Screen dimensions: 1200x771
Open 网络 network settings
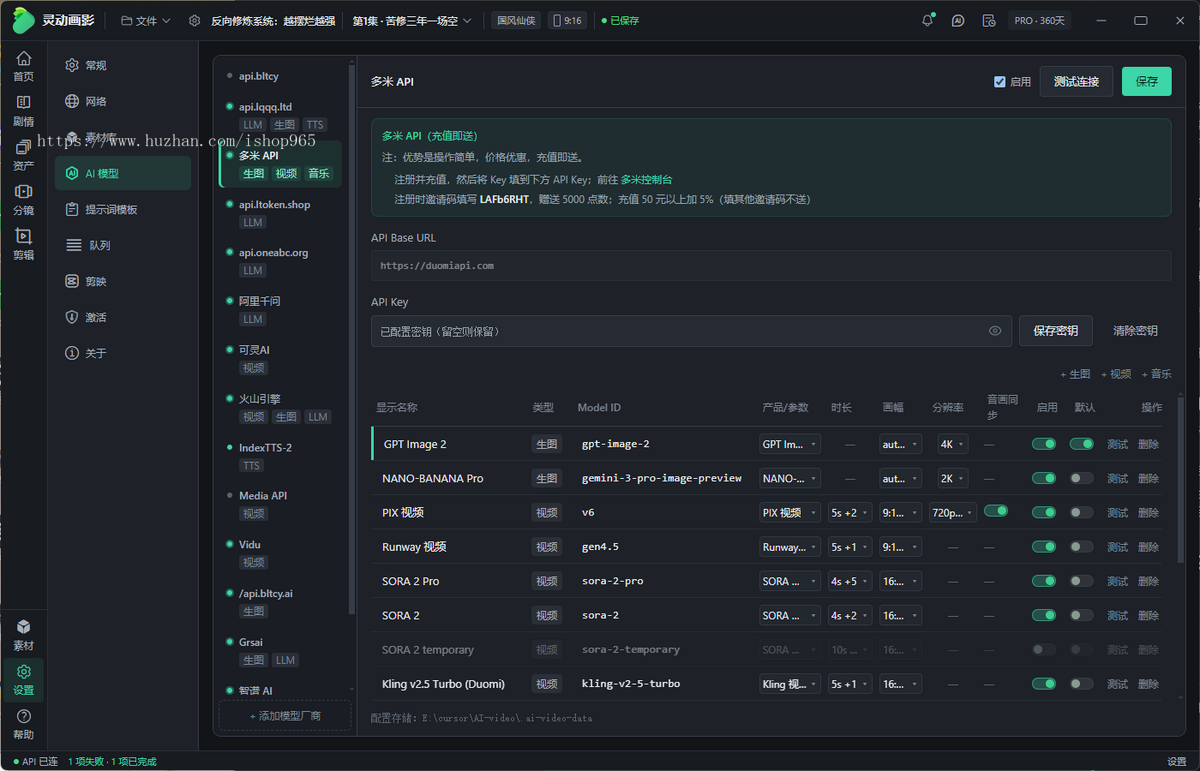tap(123, 101)
